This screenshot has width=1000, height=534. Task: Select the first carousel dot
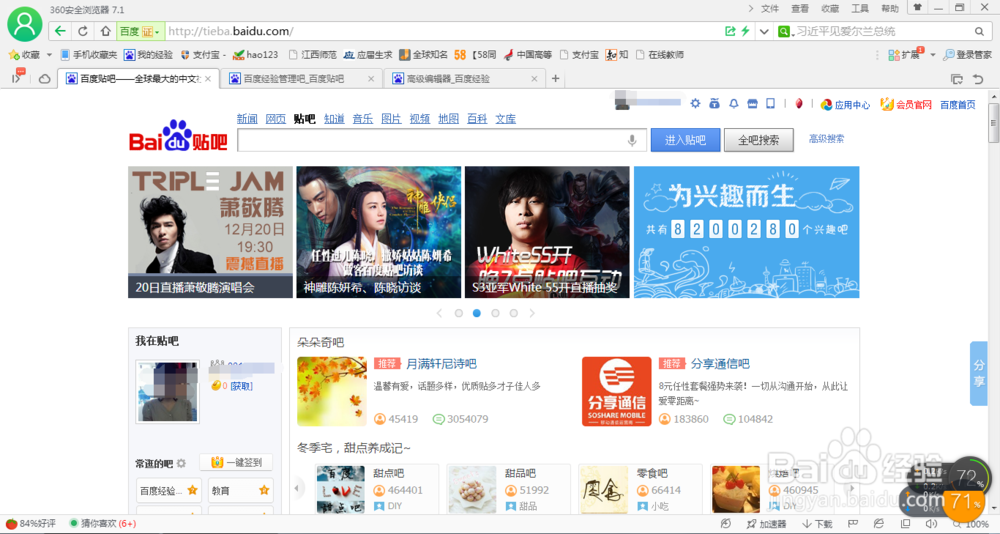click(x=459, y=313)
